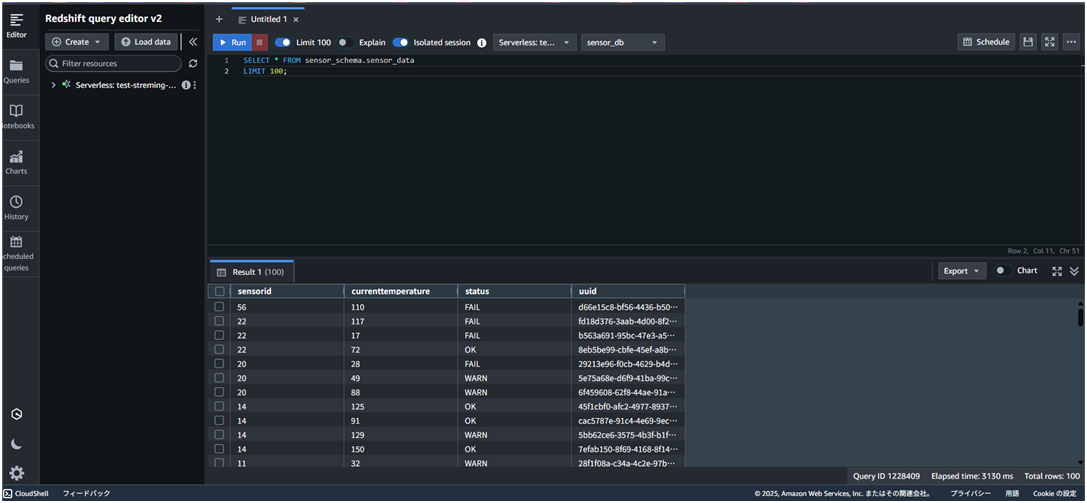The height and width of the screenshot is (503, 1087).
Task: Click the uuid cell starting d66e15c8
Action: click(628, 306)
